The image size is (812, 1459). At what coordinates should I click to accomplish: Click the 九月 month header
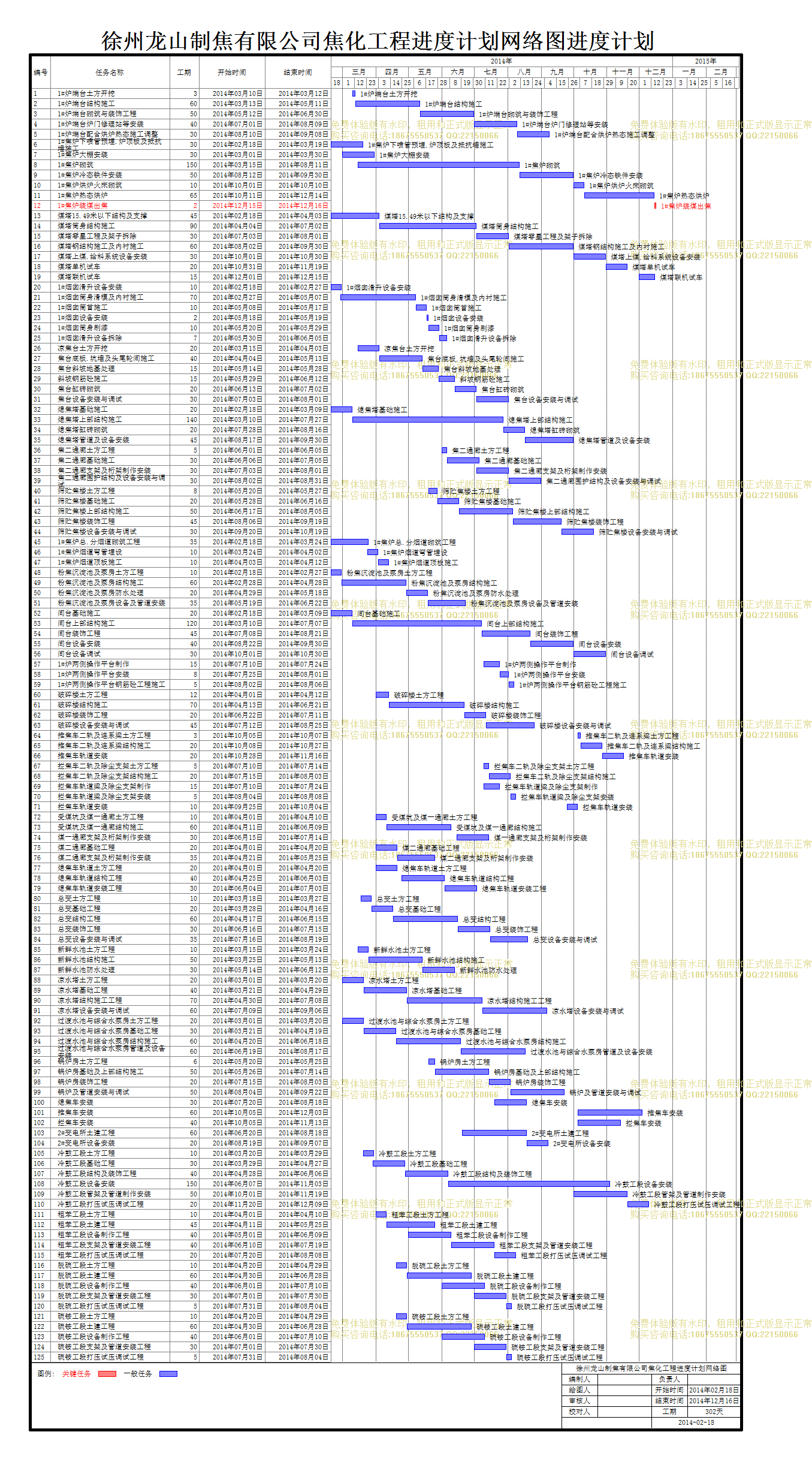pyautogui.click(x=557, y=71)
